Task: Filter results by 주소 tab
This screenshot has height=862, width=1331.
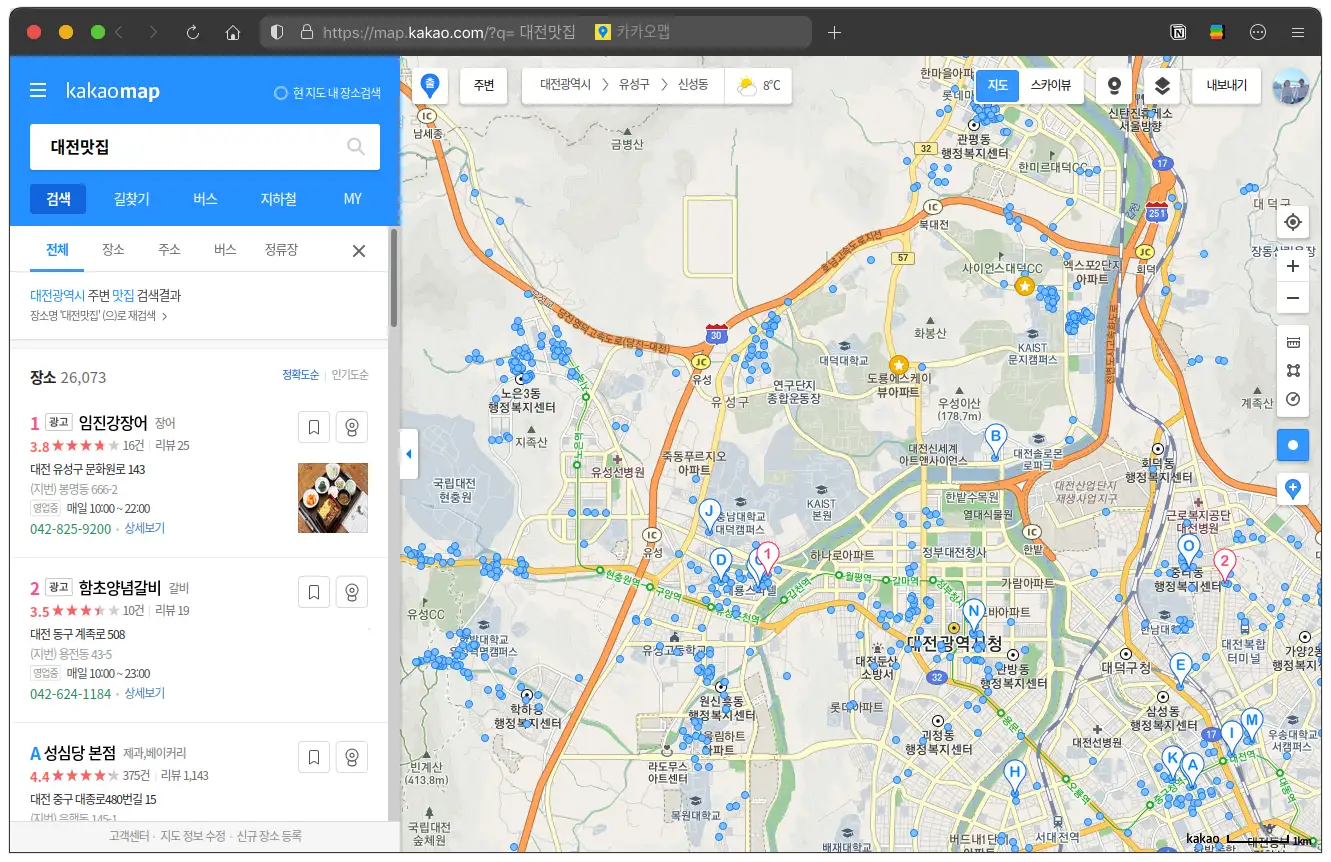Action: [169, 250]
